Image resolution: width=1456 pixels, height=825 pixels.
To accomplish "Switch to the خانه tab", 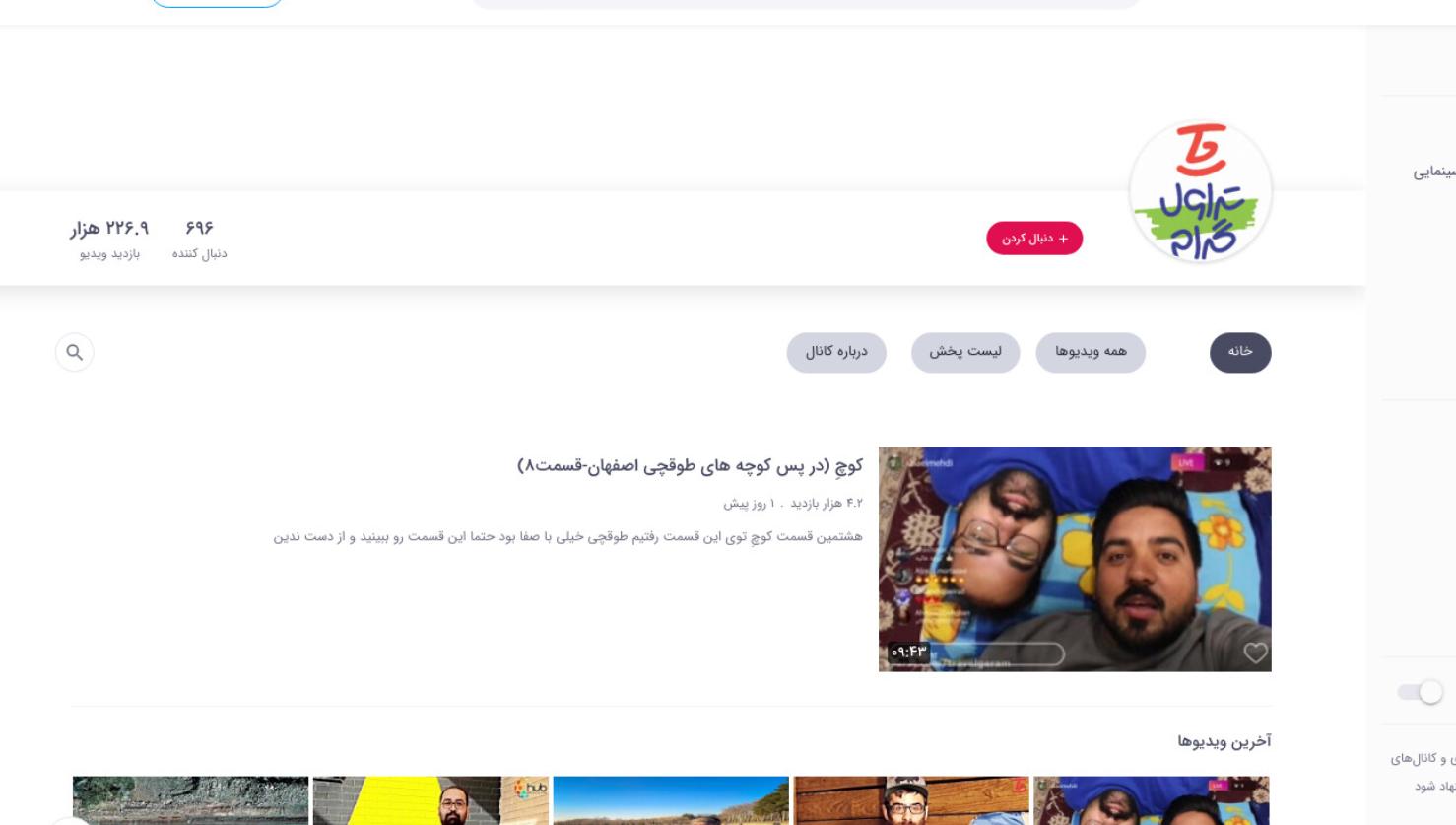I will click(1240, 352).
